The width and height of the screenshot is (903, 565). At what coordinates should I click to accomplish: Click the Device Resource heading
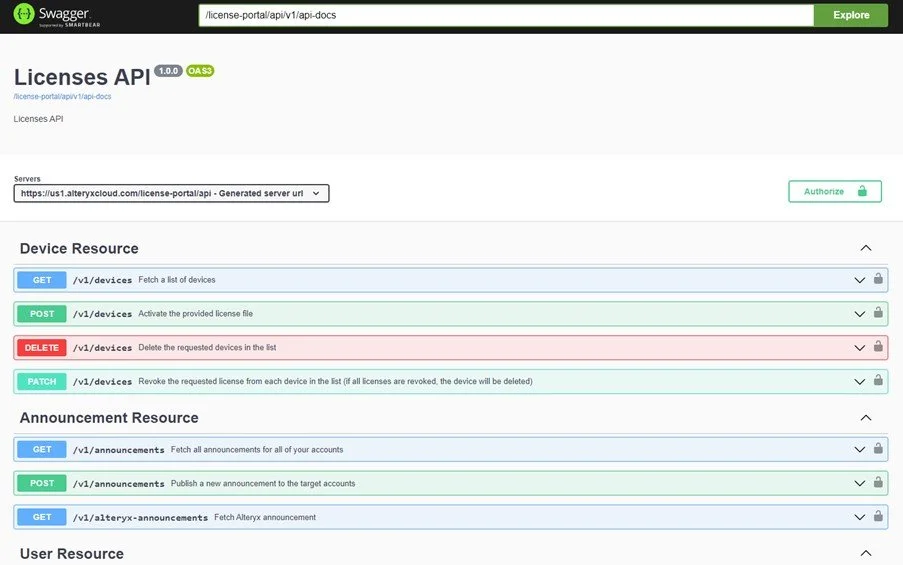point(79,248)
